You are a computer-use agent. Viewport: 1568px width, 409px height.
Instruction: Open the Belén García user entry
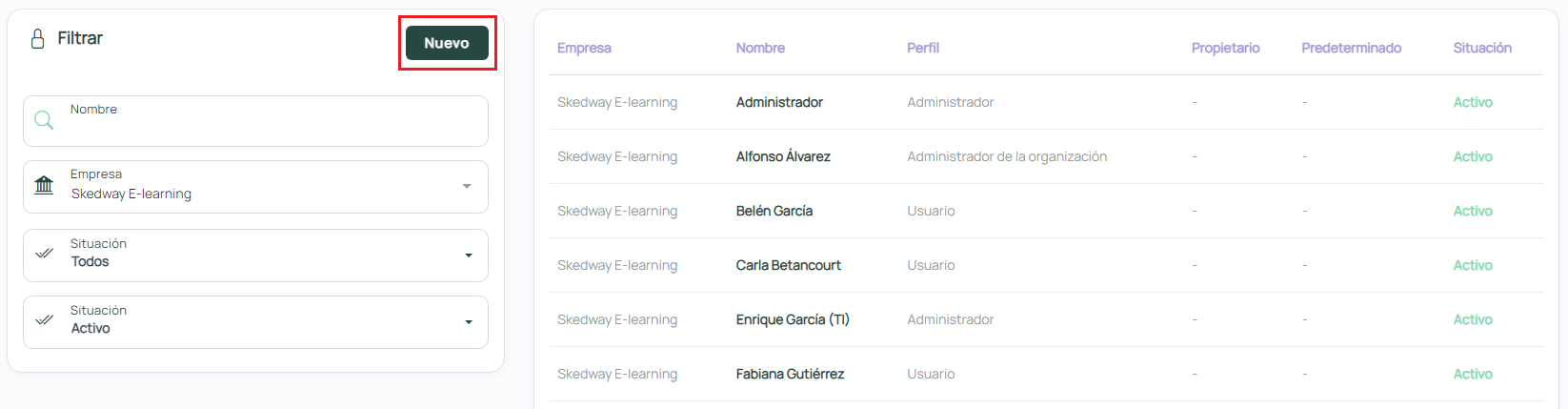774,211
